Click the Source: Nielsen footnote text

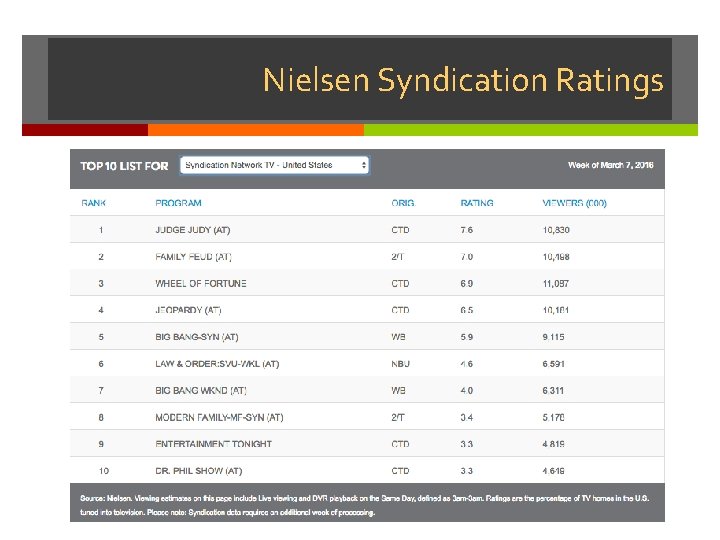(365, 505)
